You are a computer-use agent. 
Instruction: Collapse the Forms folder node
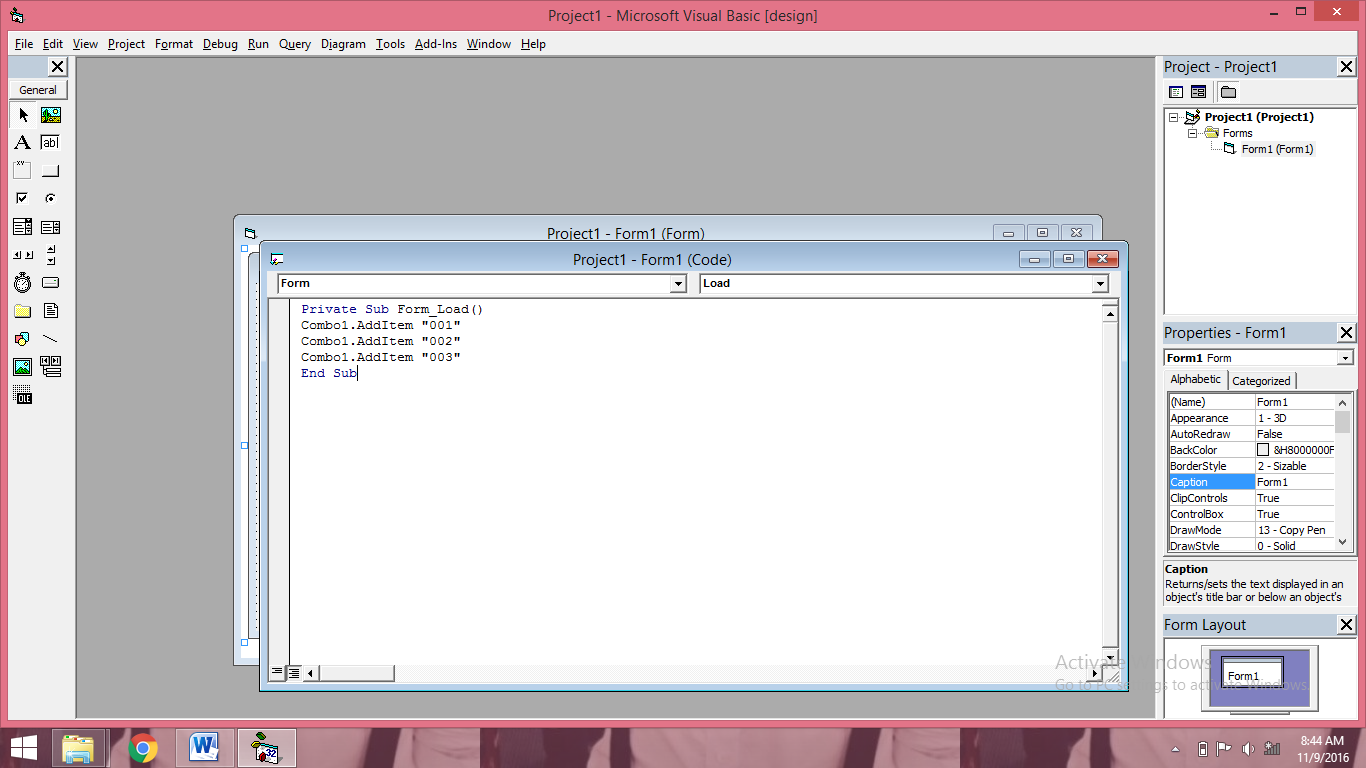pos(1193,133)
